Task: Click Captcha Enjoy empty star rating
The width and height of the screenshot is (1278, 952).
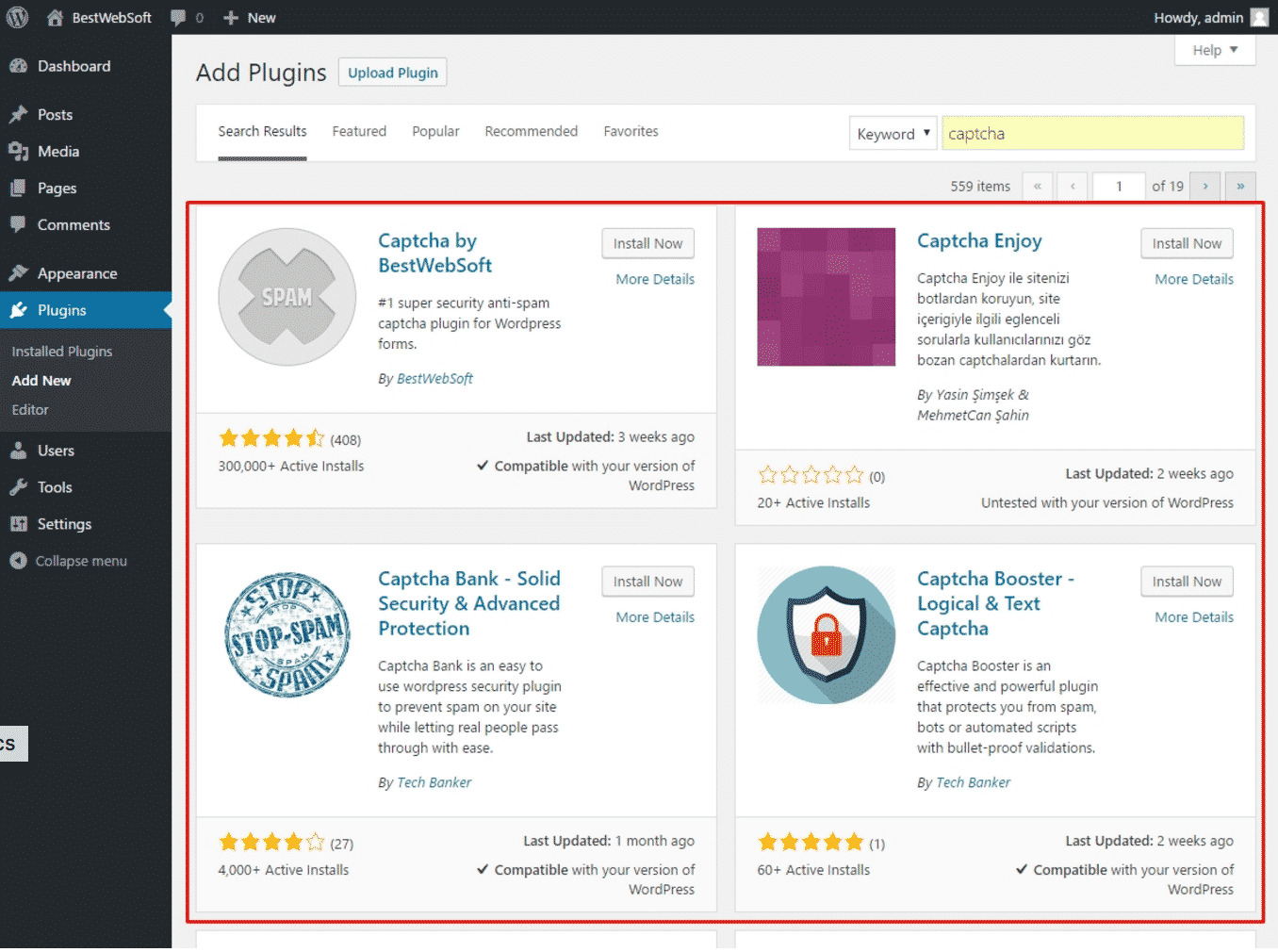Action: coord(811,475)
